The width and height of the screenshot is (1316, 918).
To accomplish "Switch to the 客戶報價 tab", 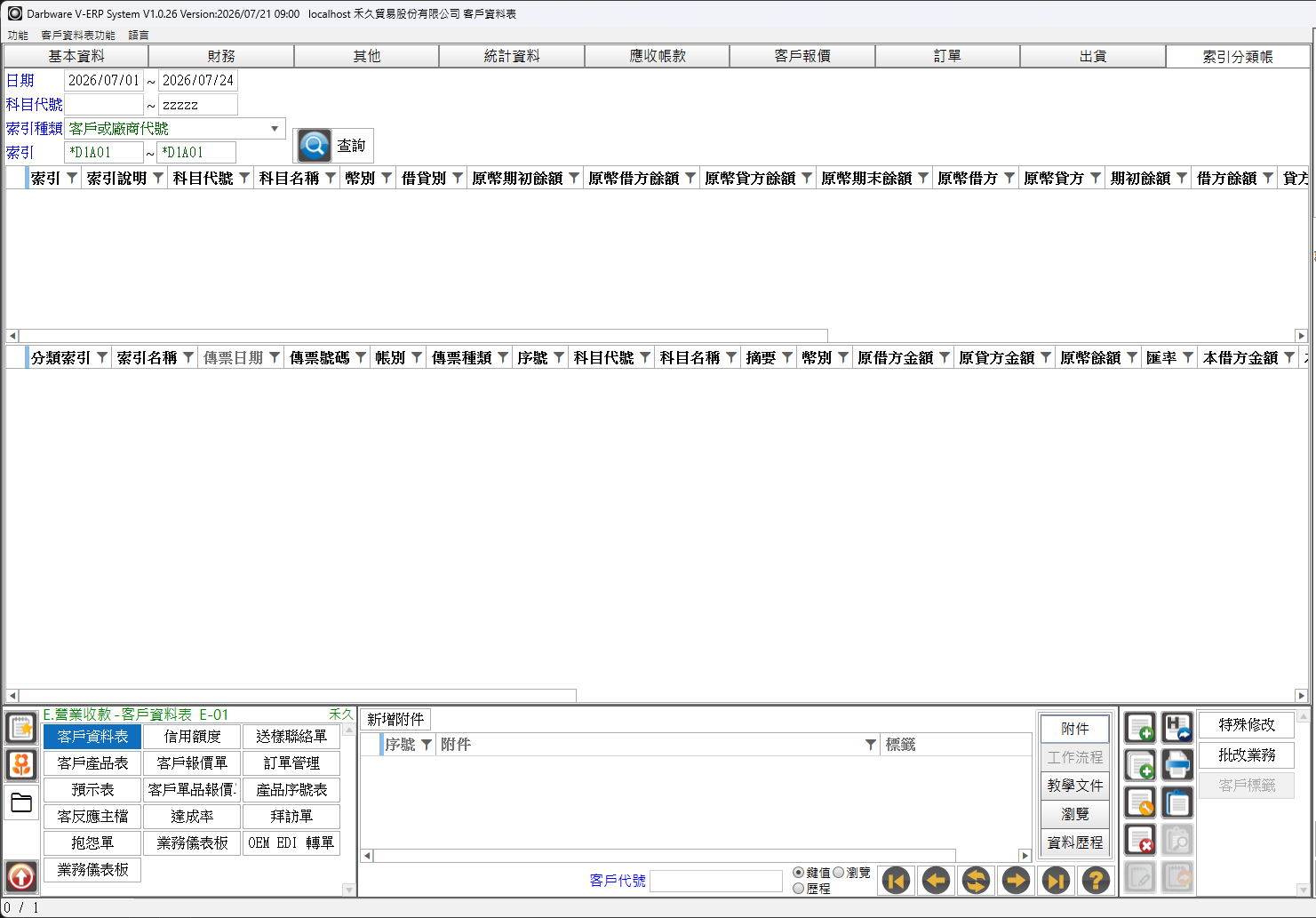I will pos(802,56).
